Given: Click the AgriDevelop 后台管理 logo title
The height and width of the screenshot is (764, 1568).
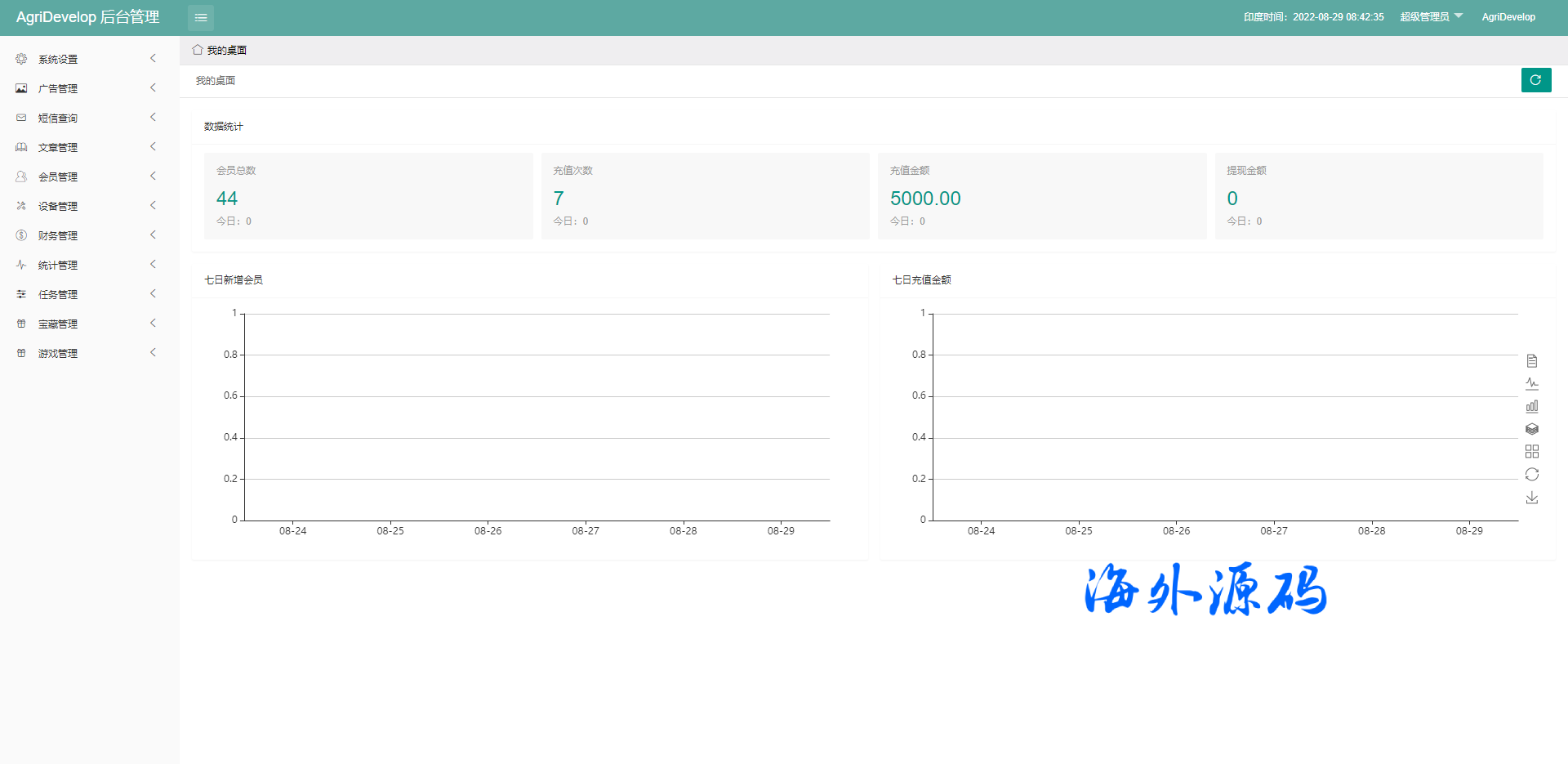Looking at the screenshot, I should tap(87, 17).
